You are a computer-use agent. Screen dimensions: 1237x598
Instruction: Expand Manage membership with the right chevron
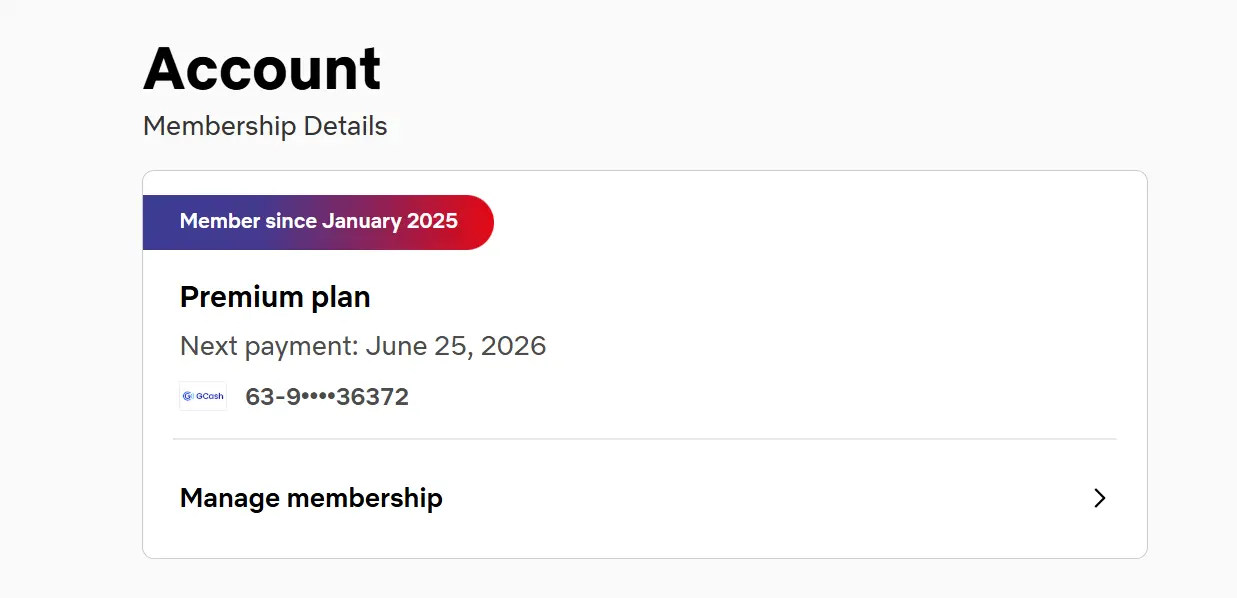click(1099, 498)
